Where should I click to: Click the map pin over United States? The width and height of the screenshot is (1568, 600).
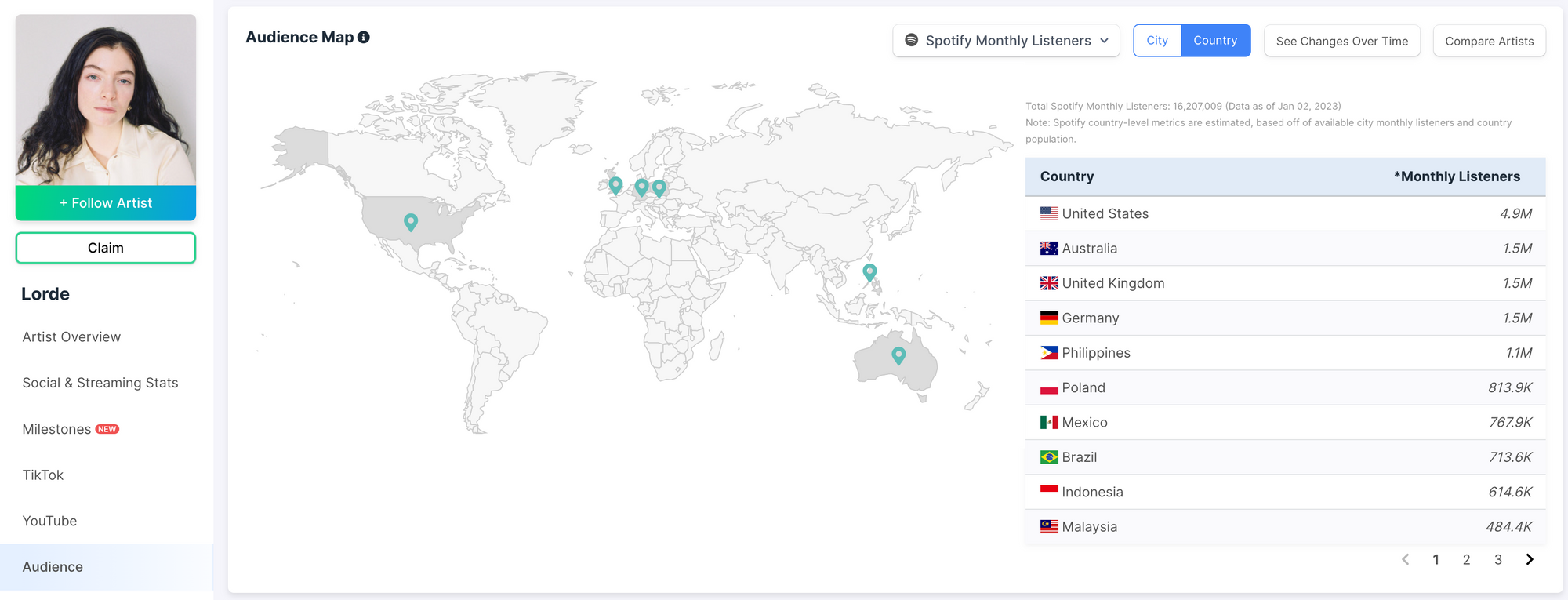[x=410, y=222]
